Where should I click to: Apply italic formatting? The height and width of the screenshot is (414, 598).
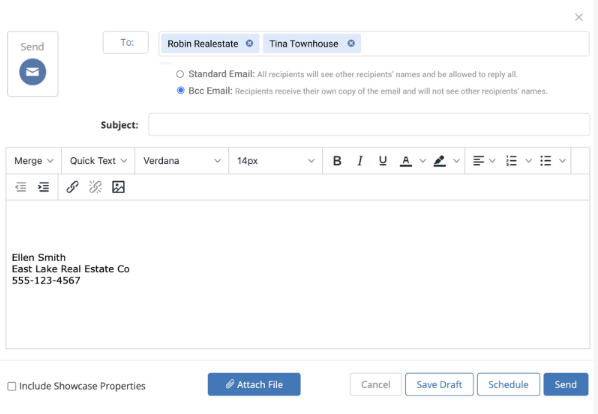point(360,161)
